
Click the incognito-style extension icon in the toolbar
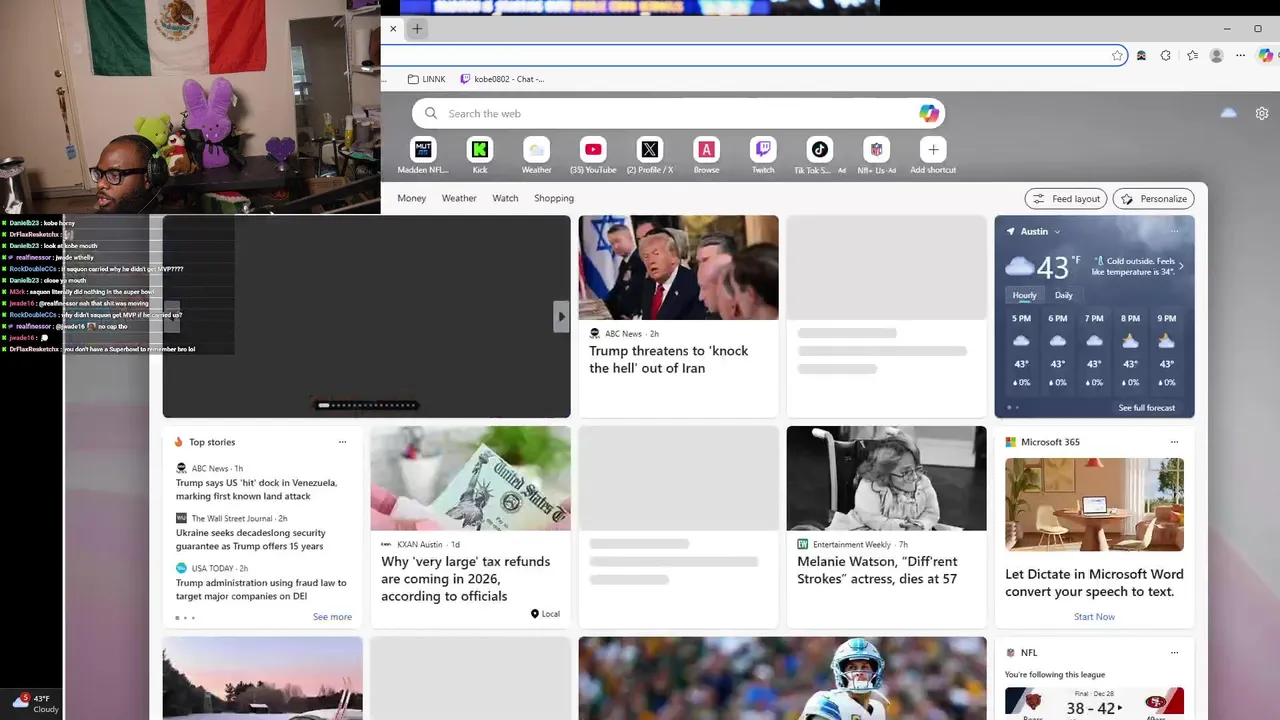[1141, 56]
